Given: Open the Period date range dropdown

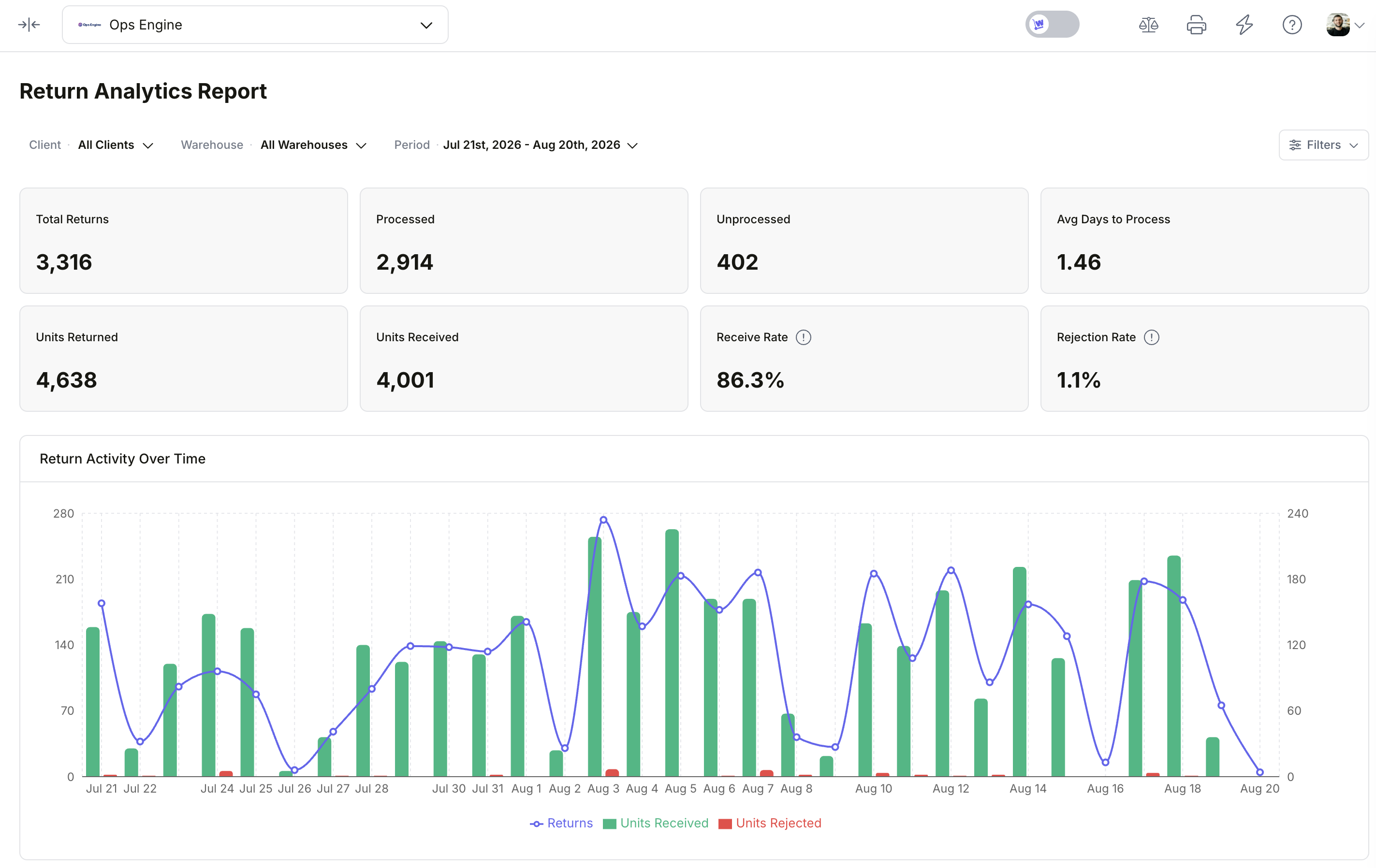Looking at the screenshot, I should click(540, 145).
